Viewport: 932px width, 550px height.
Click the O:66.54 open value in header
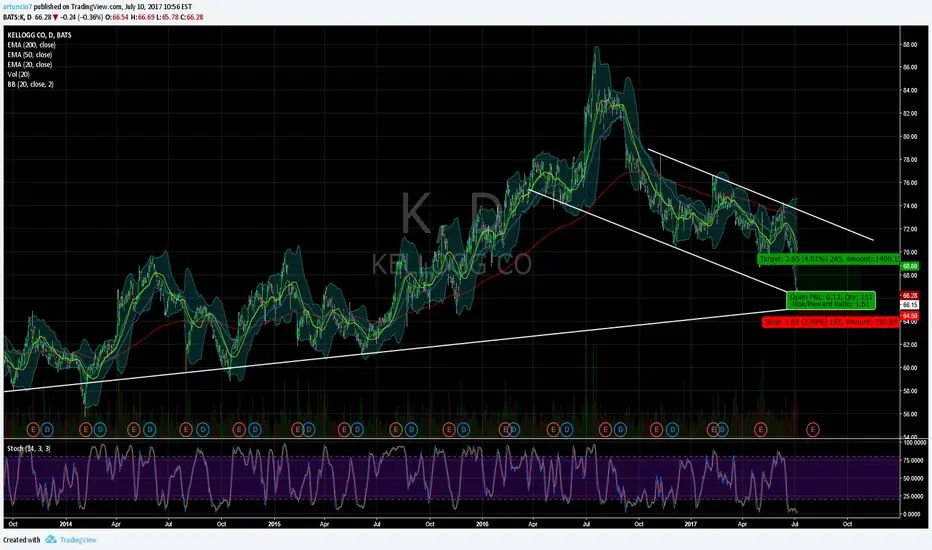click(x=116, y=17)
